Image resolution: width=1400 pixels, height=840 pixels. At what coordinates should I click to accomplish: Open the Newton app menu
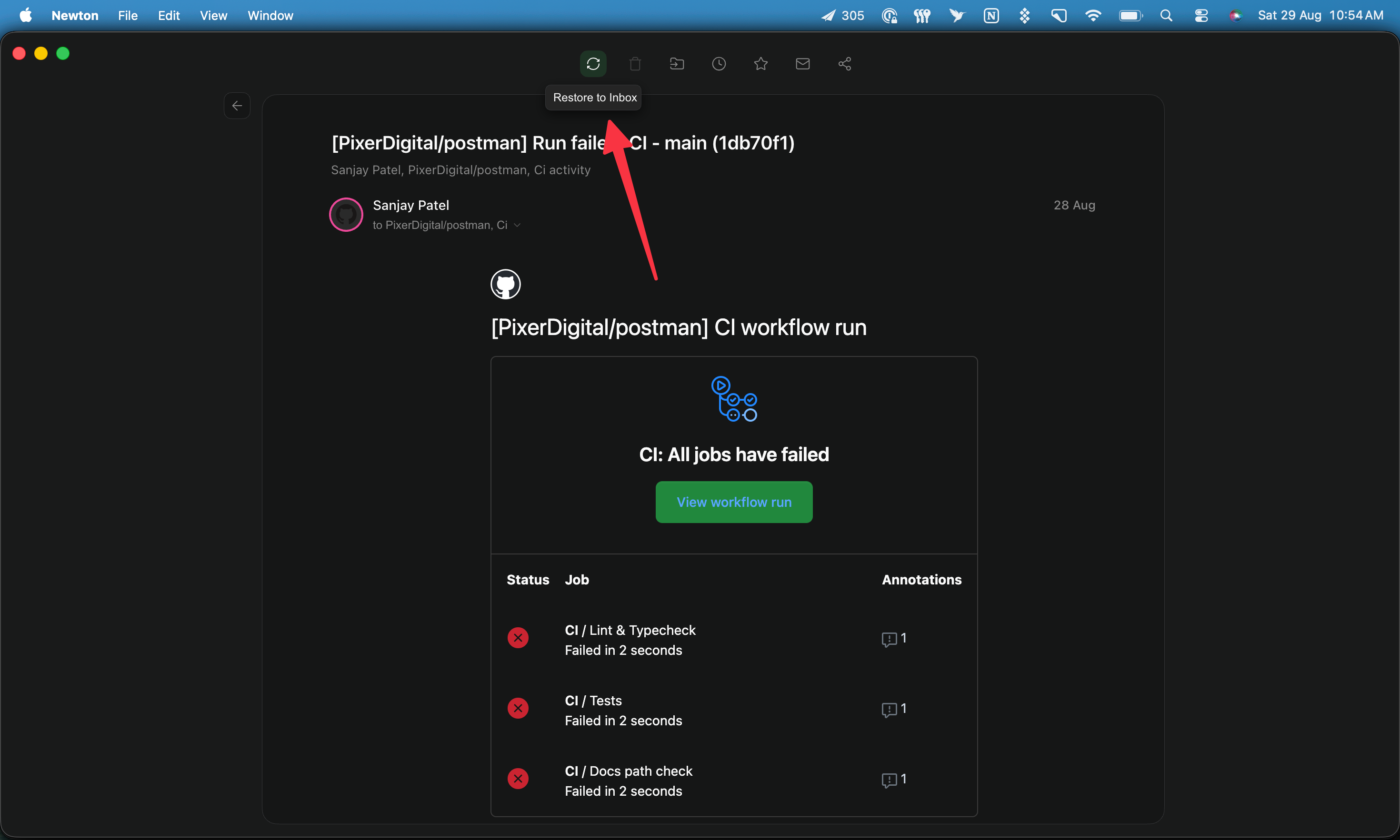tap(75, 15)
